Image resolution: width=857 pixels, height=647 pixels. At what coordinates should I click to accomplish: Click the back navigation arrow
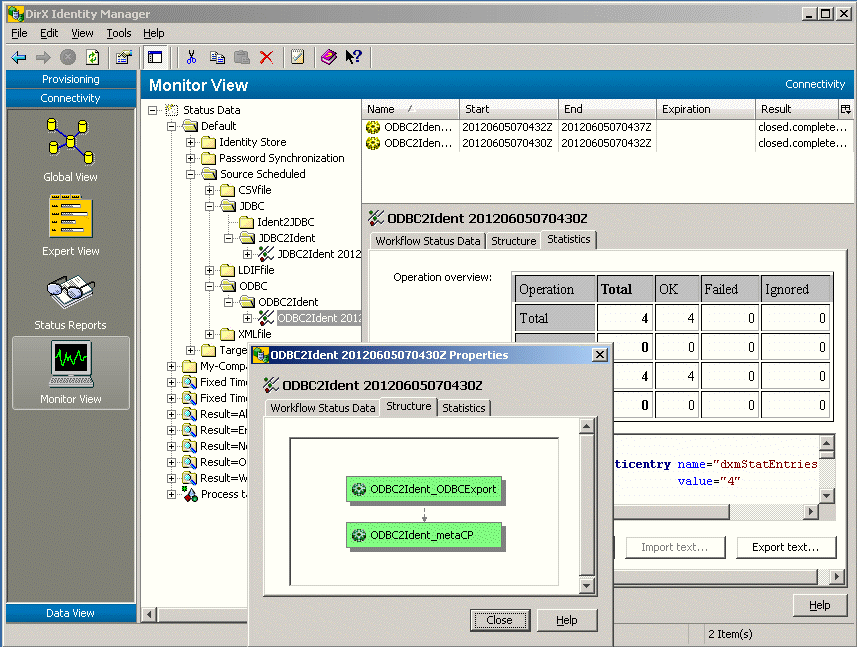18,57
